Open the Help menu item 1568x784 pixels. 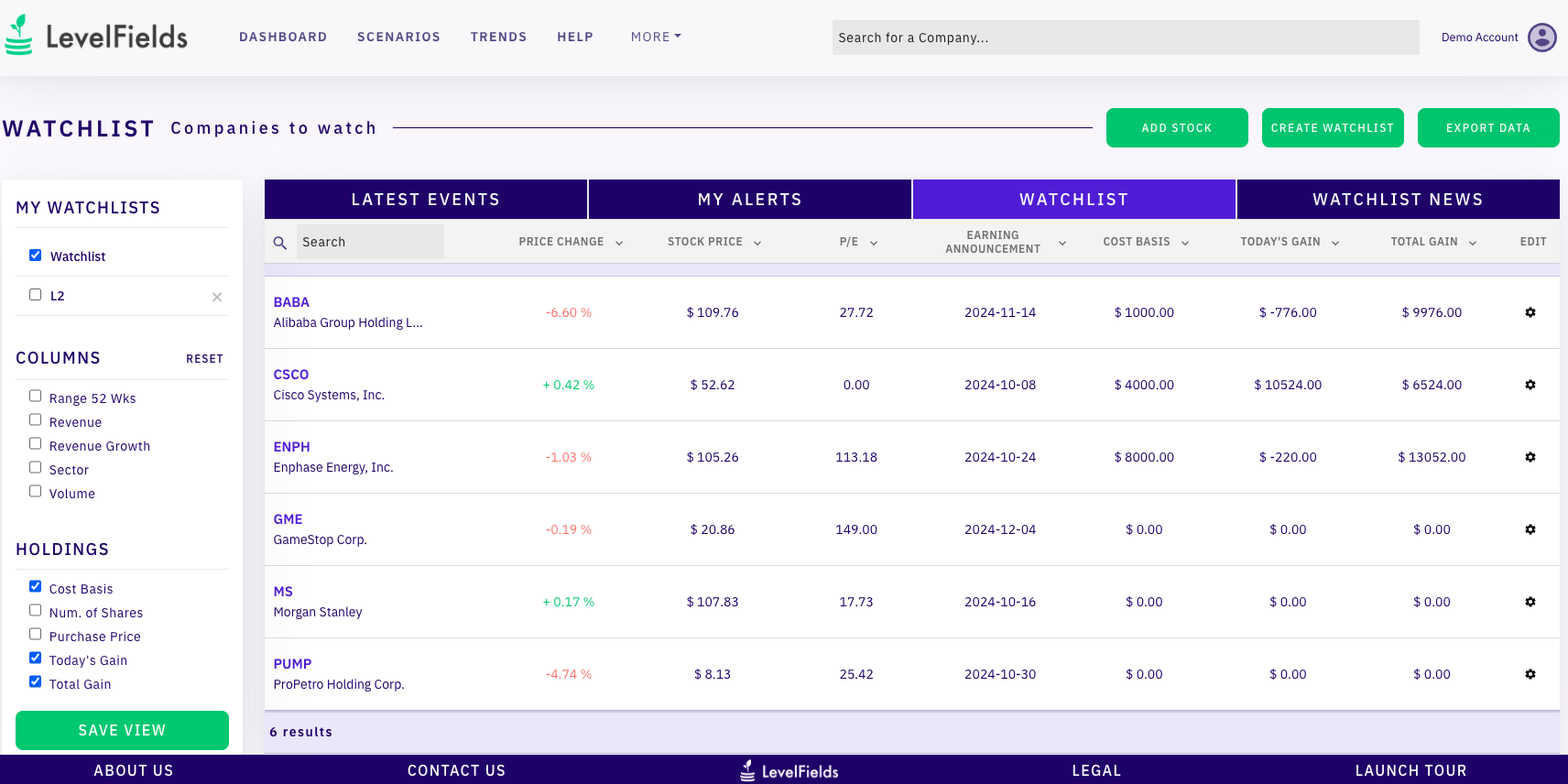point(575,37)
